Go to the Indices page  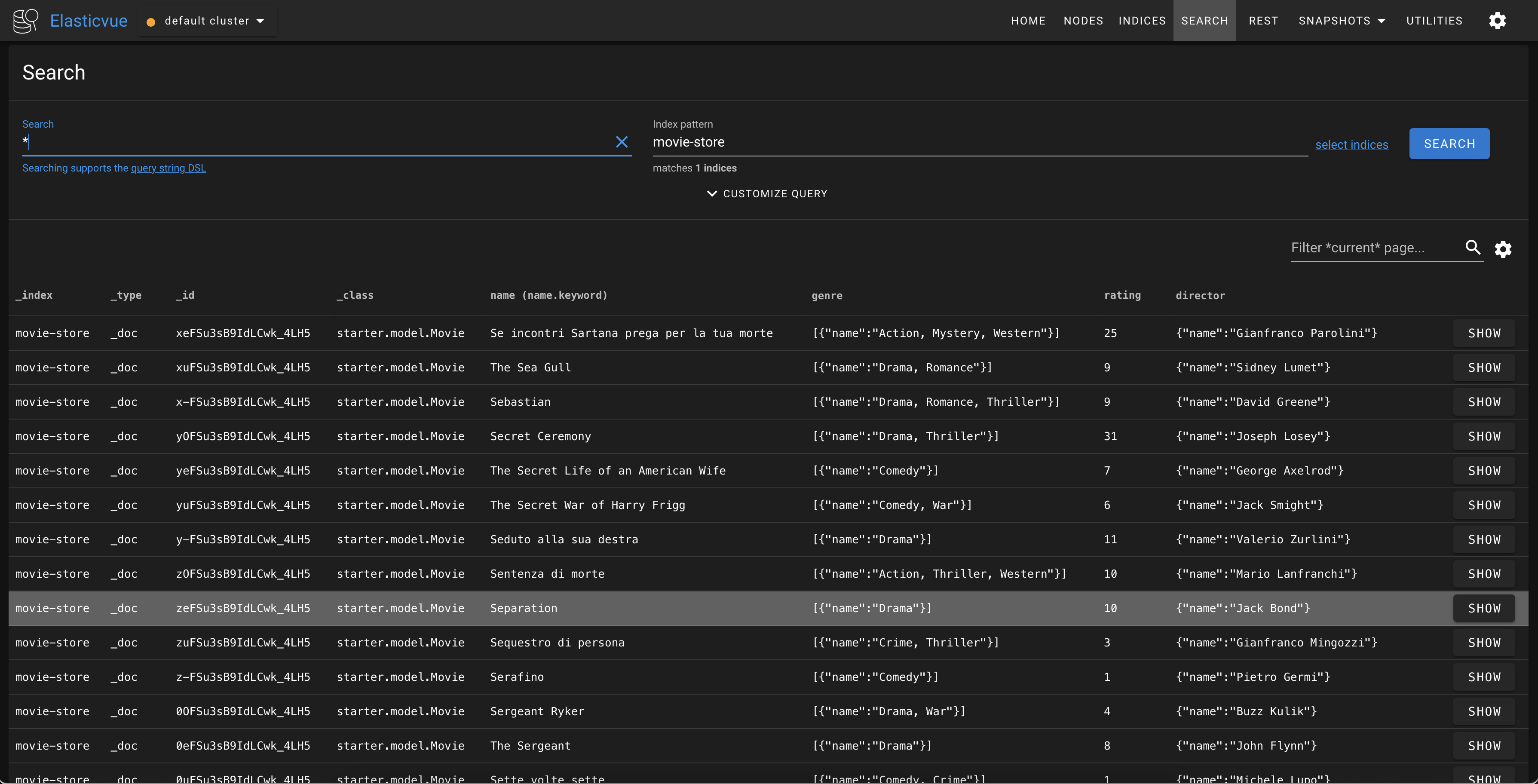tap(1142, 21)
